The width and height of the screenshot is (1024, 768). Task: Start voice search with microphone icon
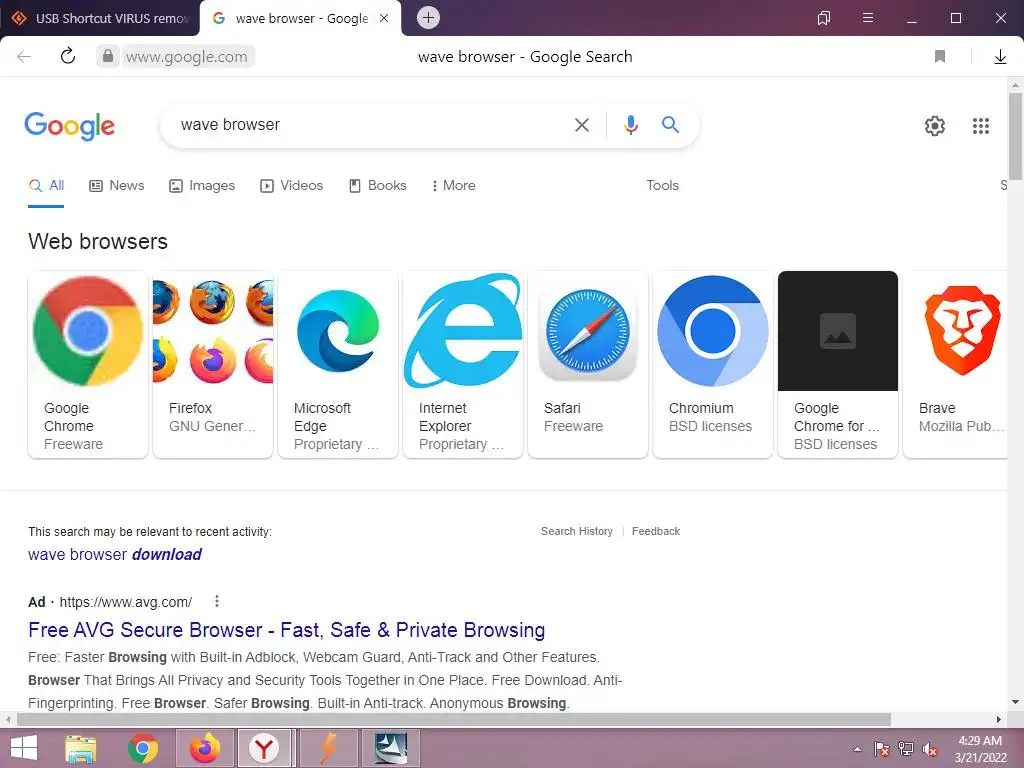pyautogui.click(x=630, y=125)
